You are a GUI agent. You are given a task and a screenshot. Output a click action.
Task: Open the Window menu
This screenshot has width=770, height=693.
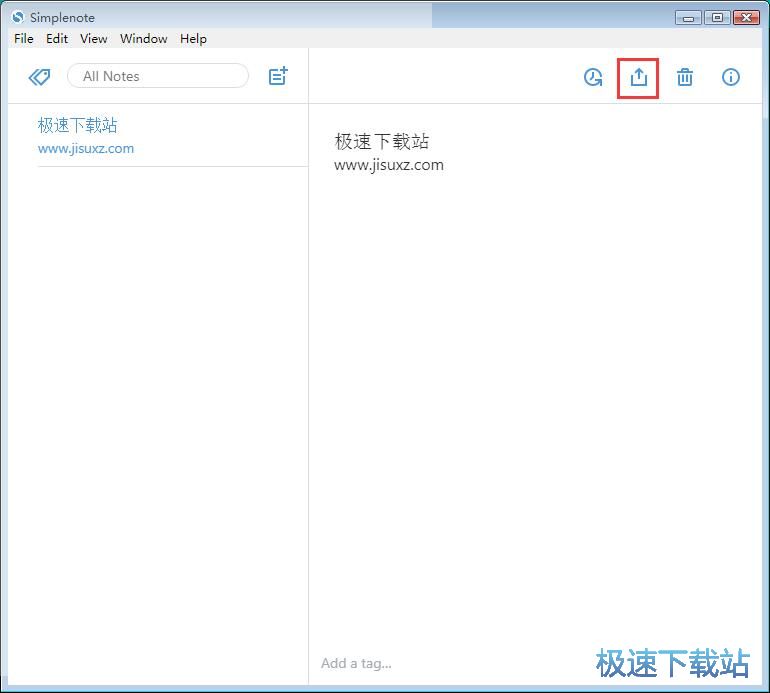[143, 38]
